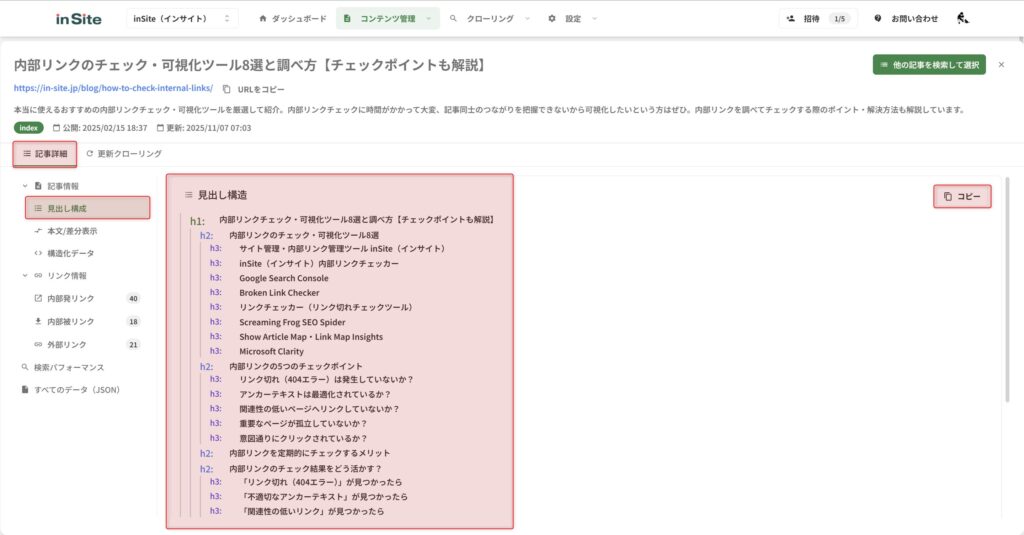Switch to the 更新クローリング tab

[x=124, y=154]
